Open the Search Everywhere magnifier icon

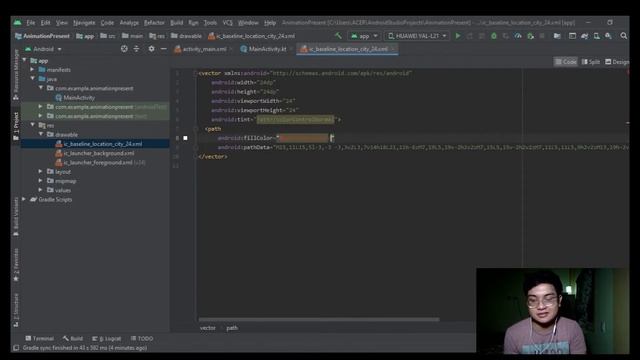(x=624, y=36)
